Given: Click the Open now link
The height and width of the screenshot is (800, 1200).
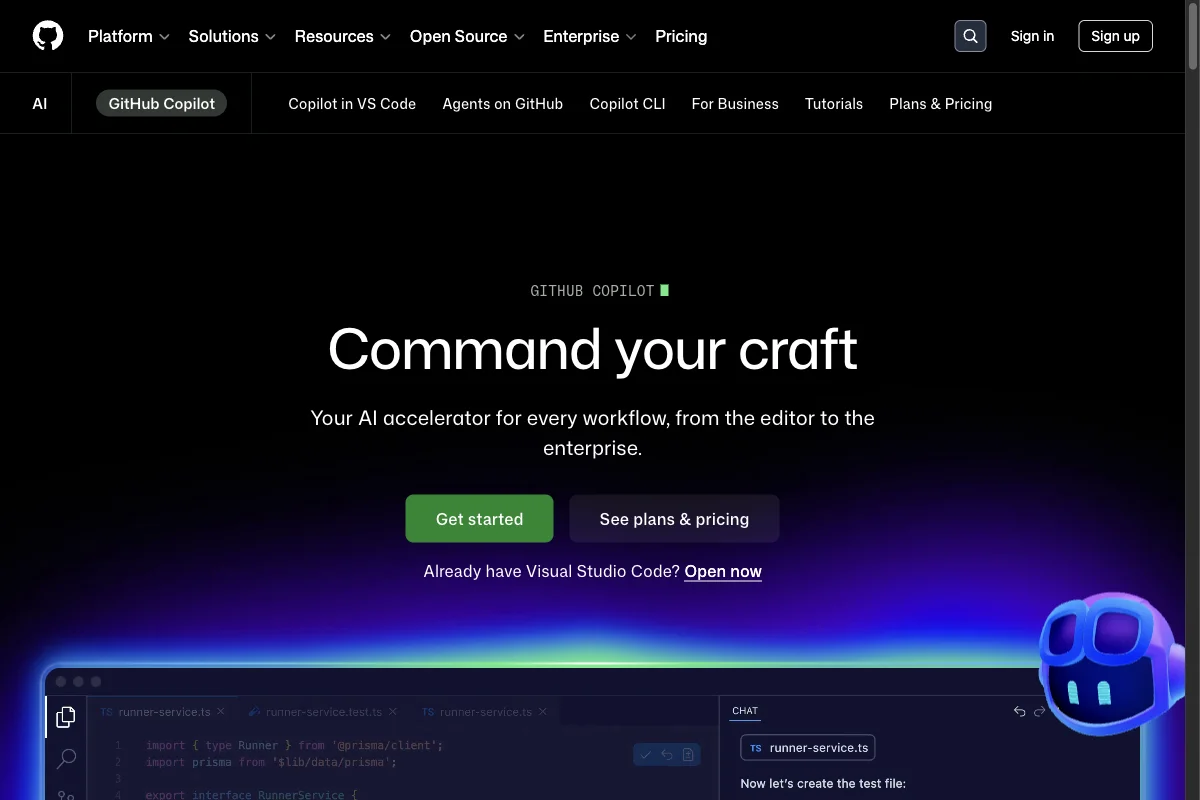Looking at the screenshot, I should click(x=723, y=571).
